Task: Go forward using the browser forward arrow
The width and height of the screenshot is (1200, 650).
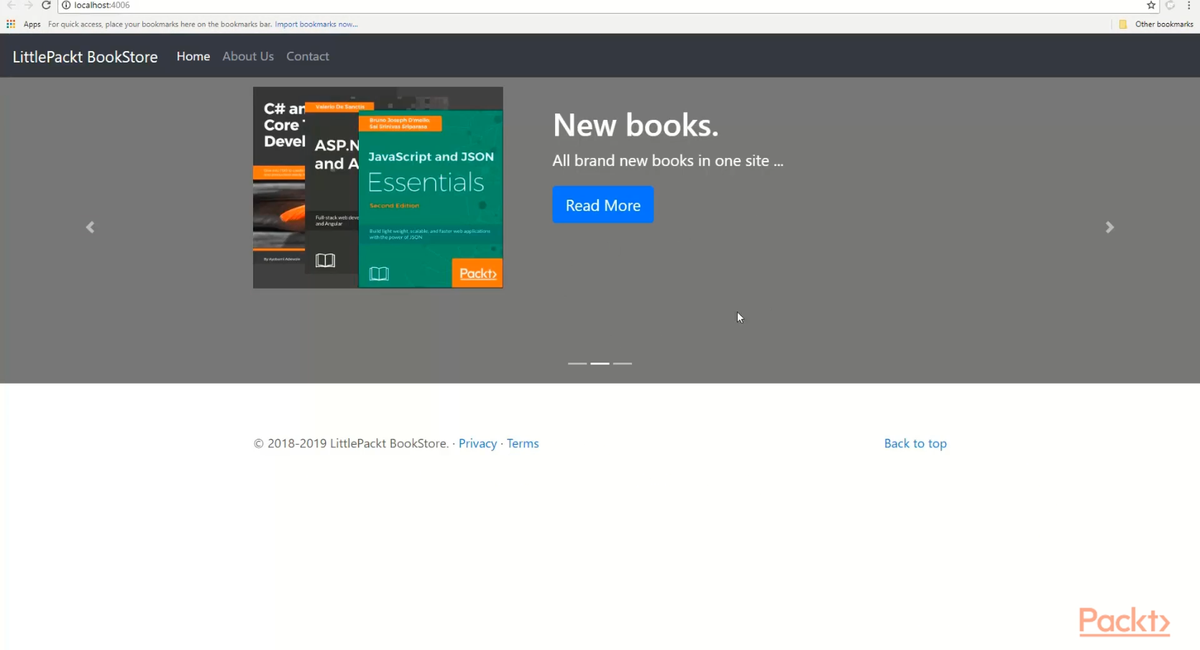Action: pyautogui.click(x=28, y=5)
